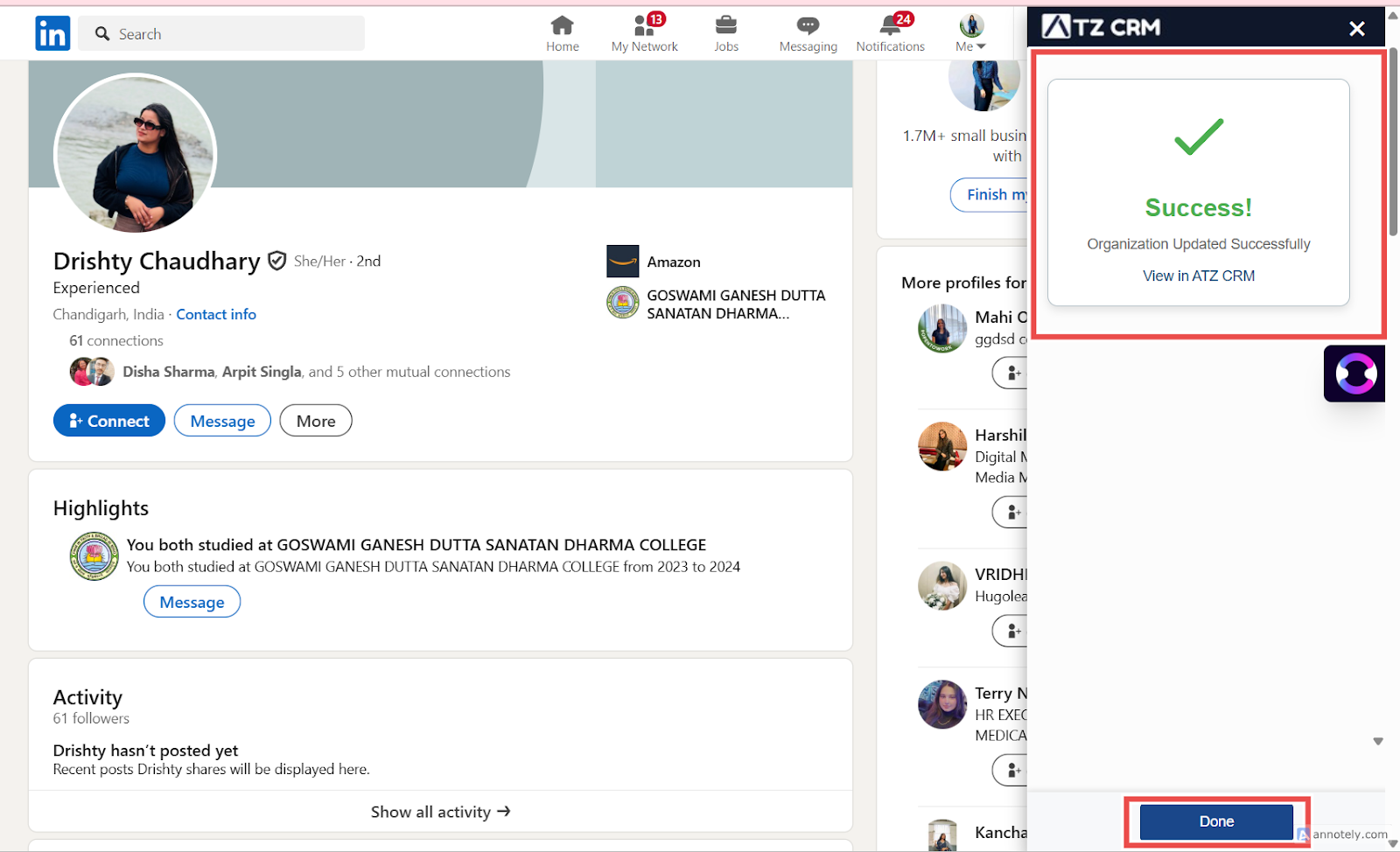Message Drishty from the profile header

(222, 421)
